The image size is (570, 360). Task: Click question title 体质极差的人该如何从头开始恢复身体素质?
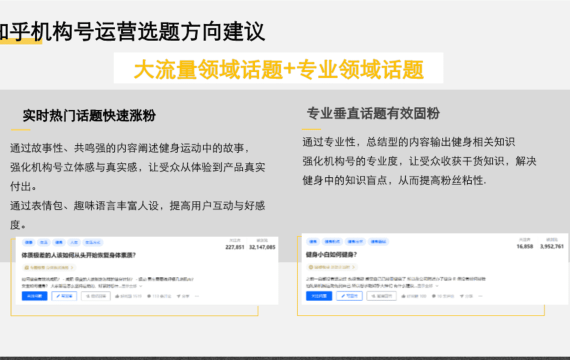[78, 255]
